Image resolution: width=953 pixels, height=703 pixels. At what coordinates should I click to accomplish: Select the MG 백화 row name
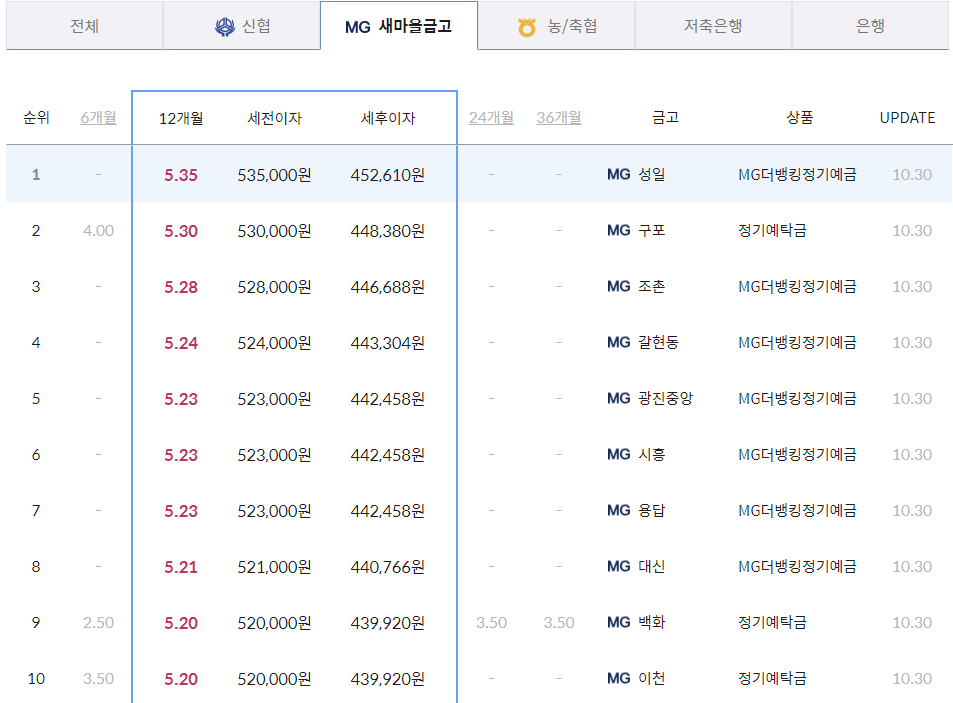coord(636,622)
